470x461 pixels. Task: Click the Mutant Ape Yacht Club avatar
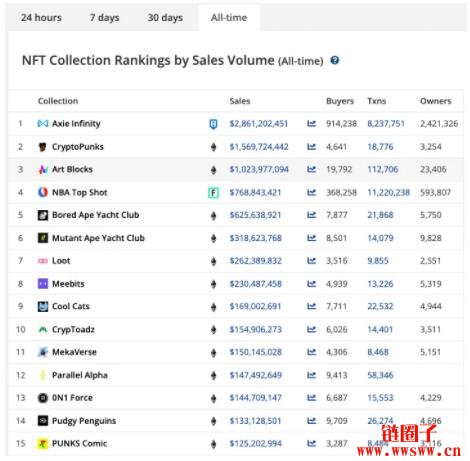coord(43,238)
